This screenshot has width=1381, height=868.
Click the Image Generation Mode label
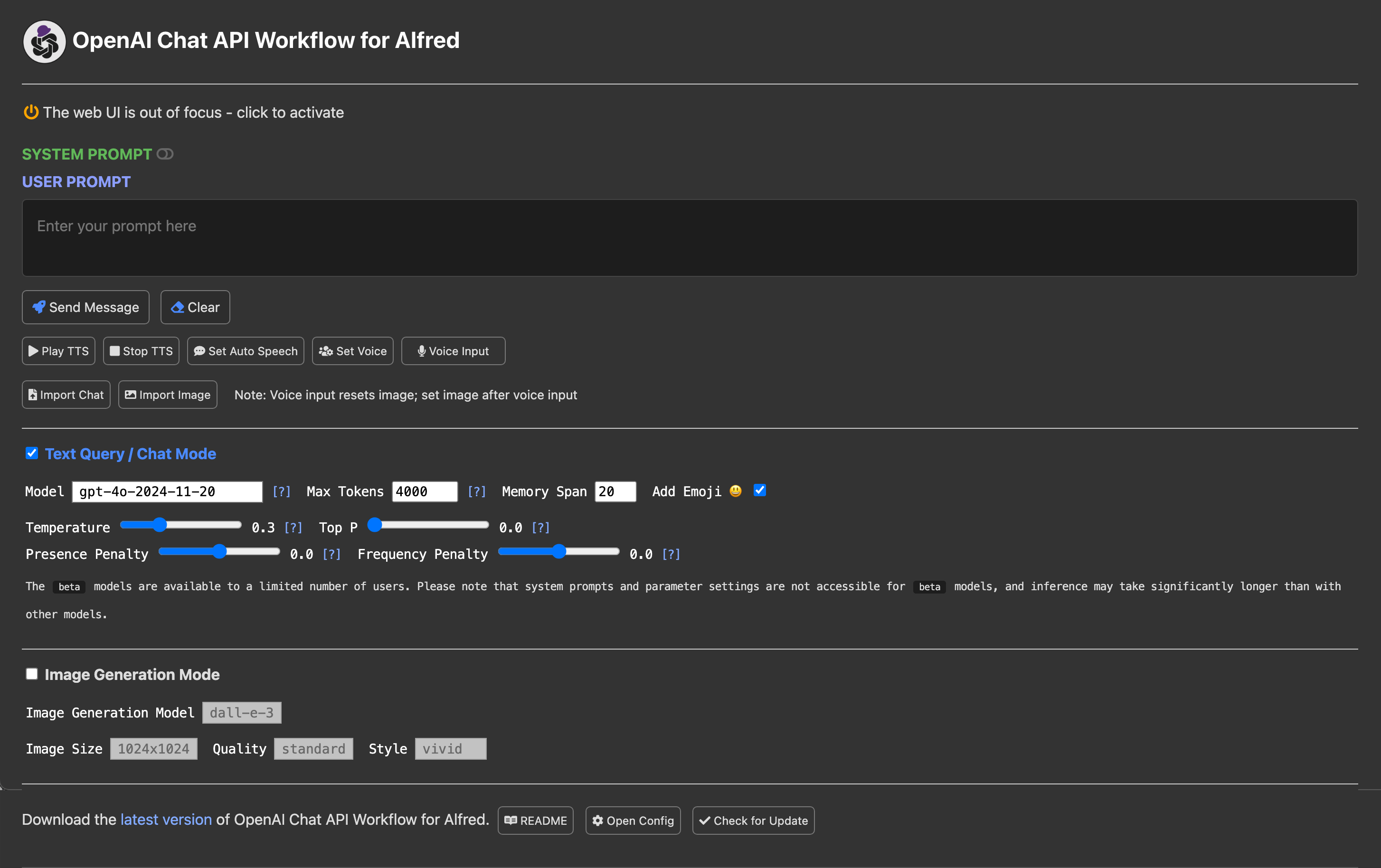tap(132, 675)
